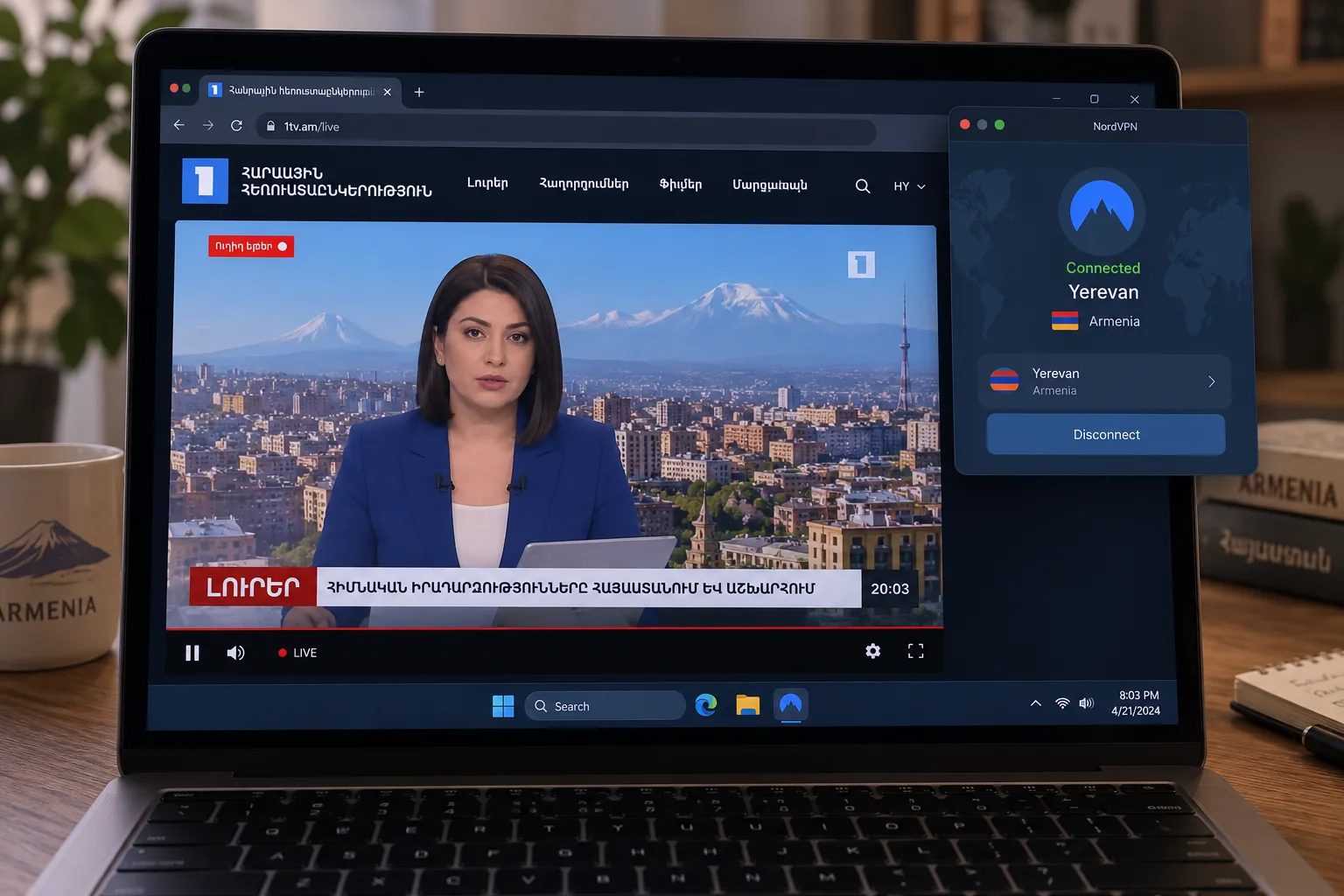1344x896 pixels.
Task: Expand the Yerevan server row chevron
Action: [1211, 381]
